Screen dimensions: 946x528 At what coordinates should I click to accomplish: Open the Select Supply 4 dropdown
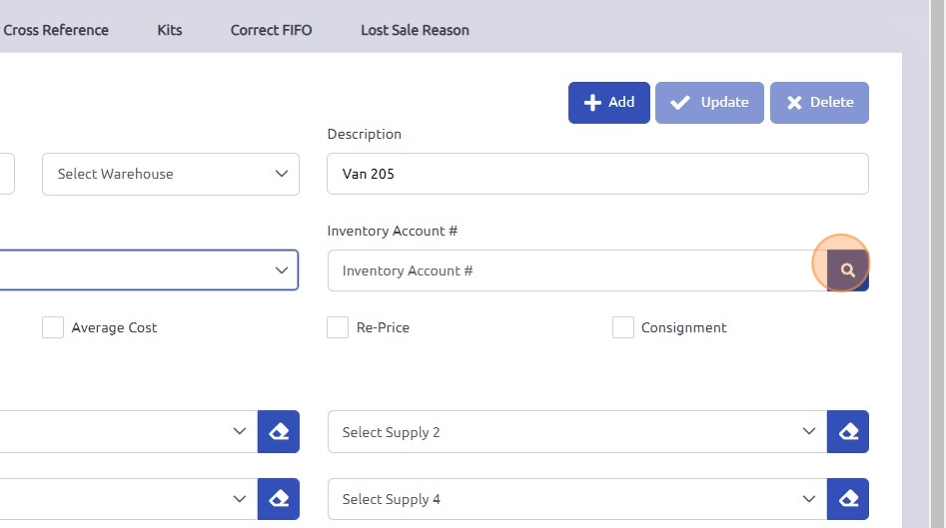(577, 499)
